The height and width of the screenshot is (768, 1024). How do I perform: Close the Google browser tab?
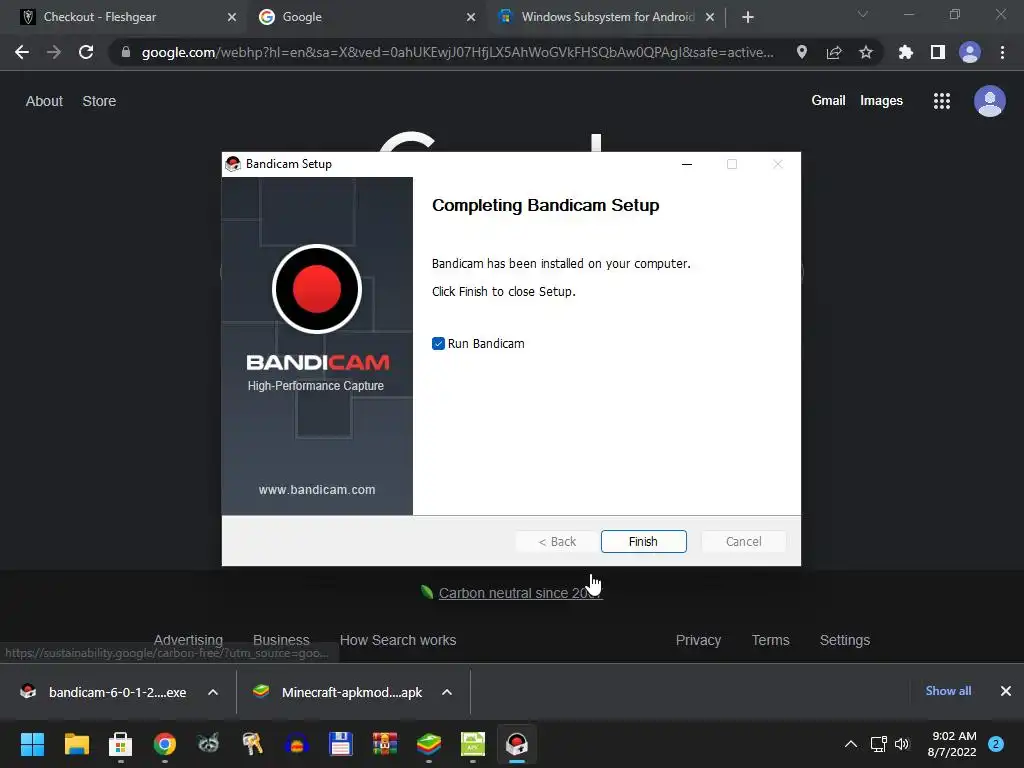click(x=471, y=17)
